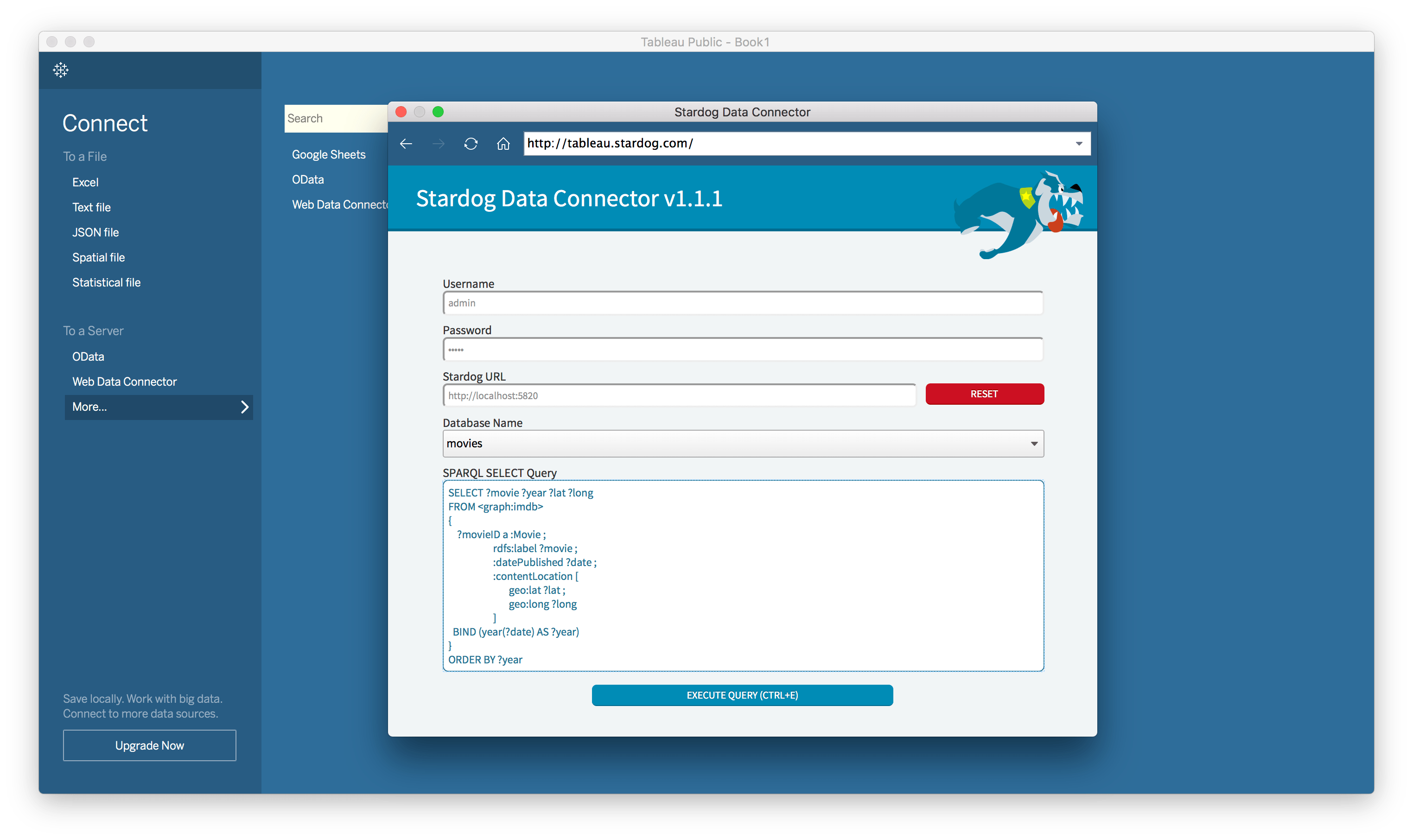Close the Stardog Data Connector window

401,112
